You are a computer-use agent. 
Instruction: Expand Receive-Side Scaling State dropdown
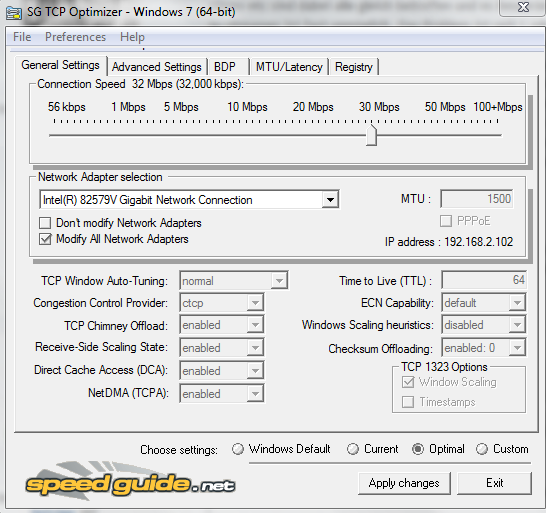tap(255, 348)
